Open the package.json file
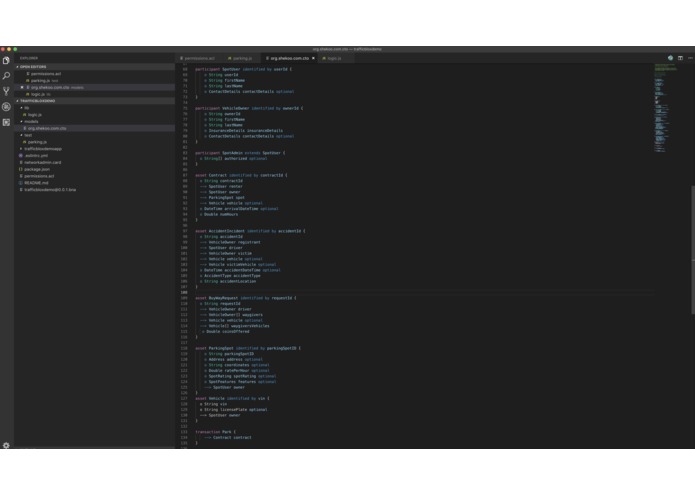 tap(37, 169)
